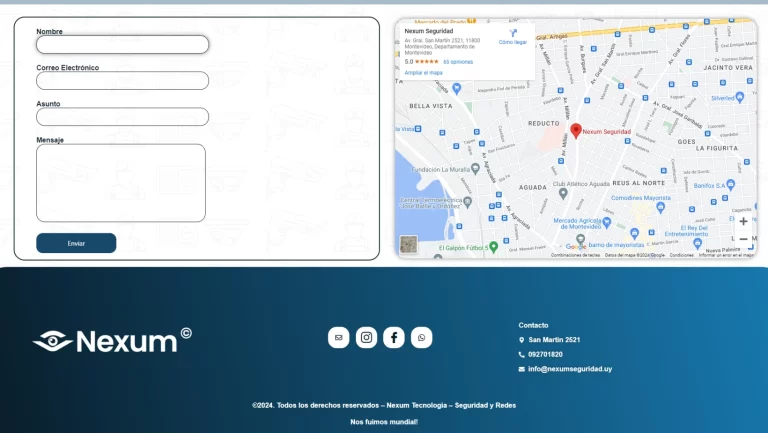Open the Instagram social icon
Image resolution: width=768 pixels, height=433 pixels.
(366, 338)
